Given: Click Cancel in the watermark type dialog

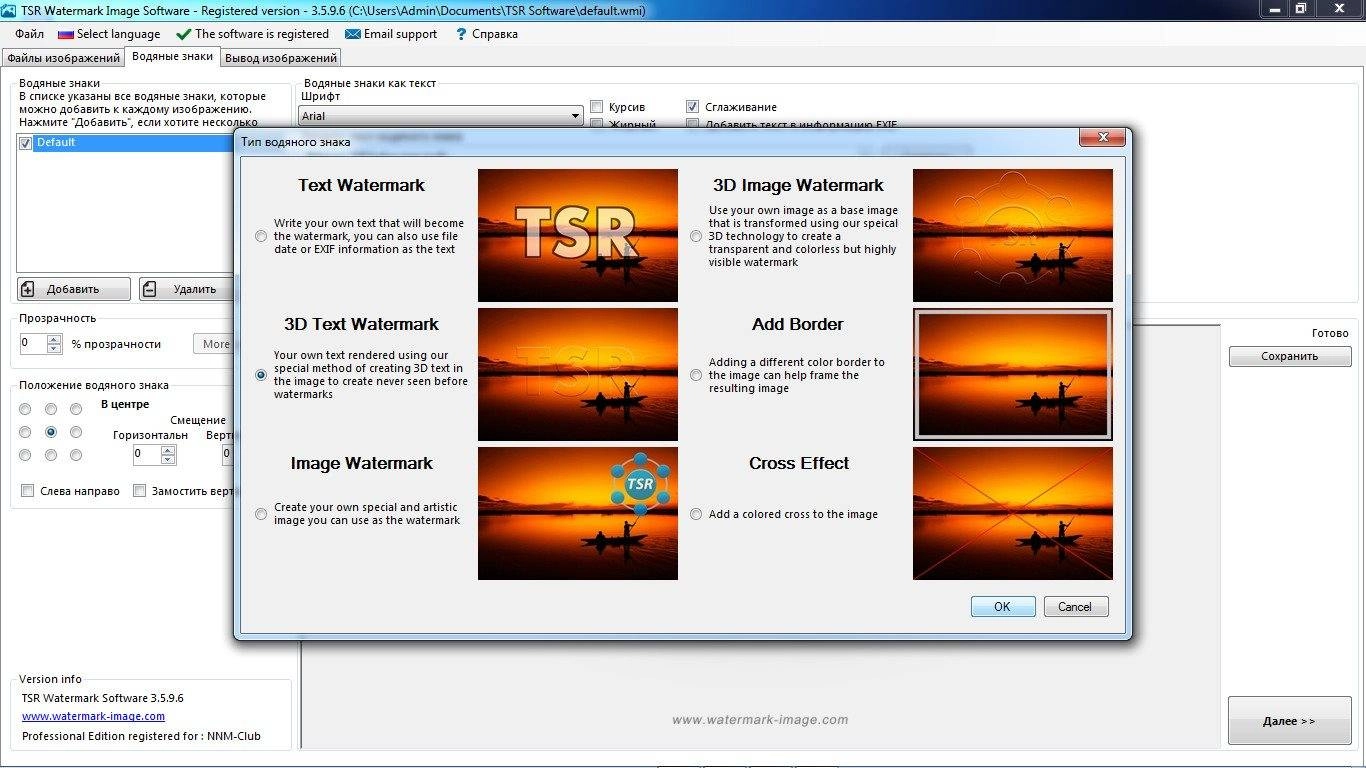Looking at the screenshot, I should pyautogui.click(x=1076, y=607).
